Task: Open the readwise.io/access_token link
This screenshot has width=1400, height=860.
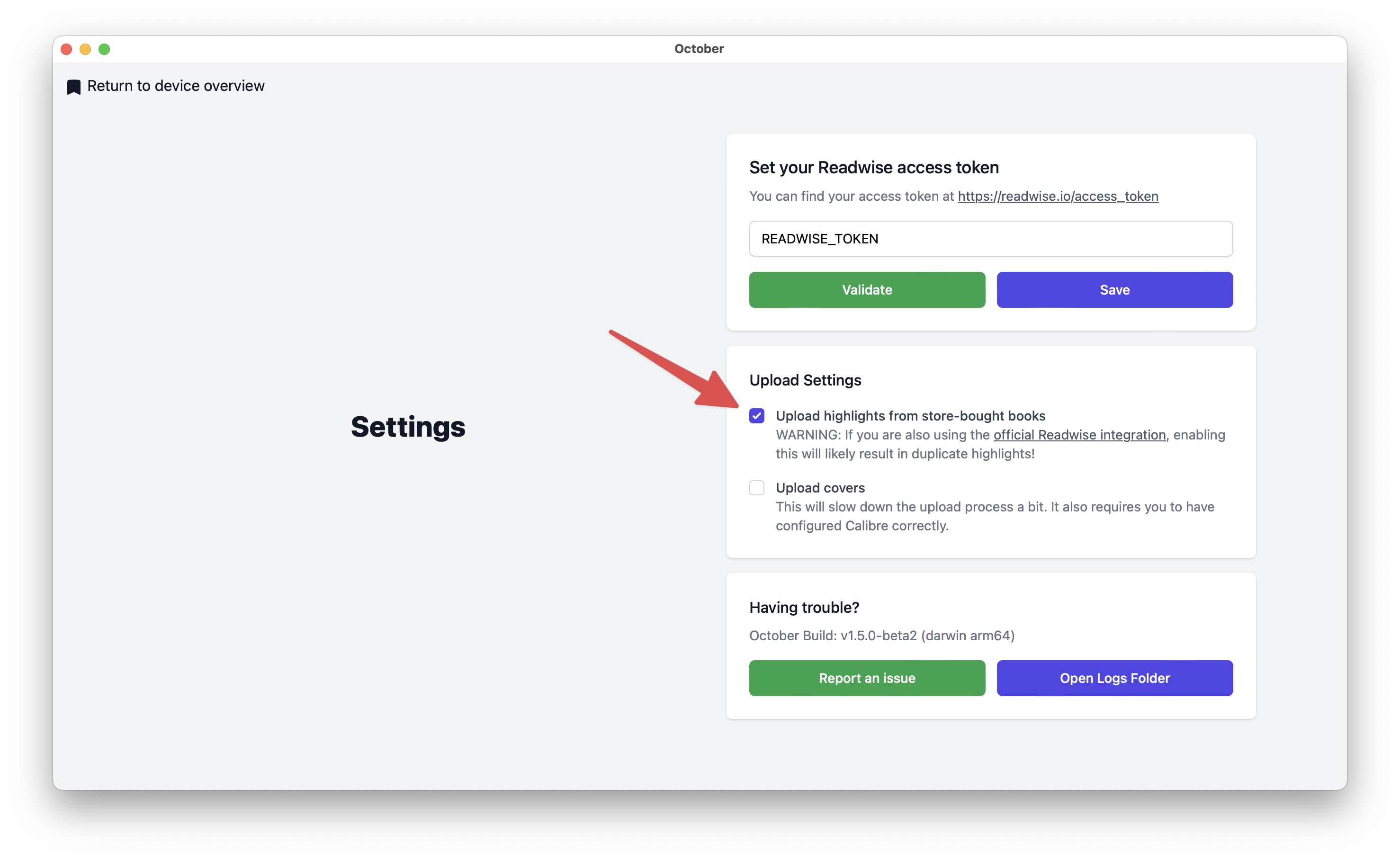Action: coord(1058,196)
